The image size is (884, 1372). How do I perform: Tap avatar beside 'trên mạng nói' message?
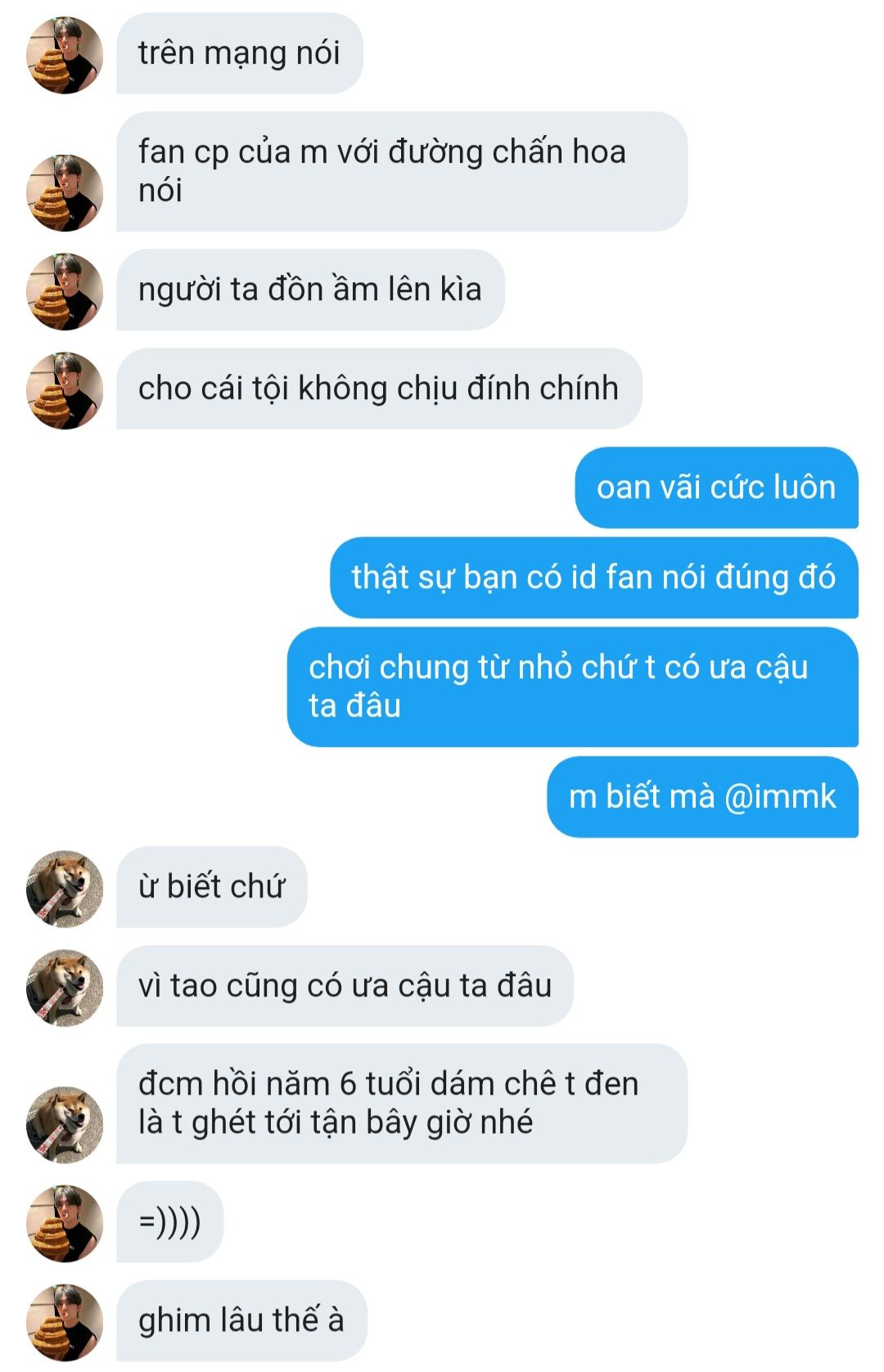click(65, 55)
